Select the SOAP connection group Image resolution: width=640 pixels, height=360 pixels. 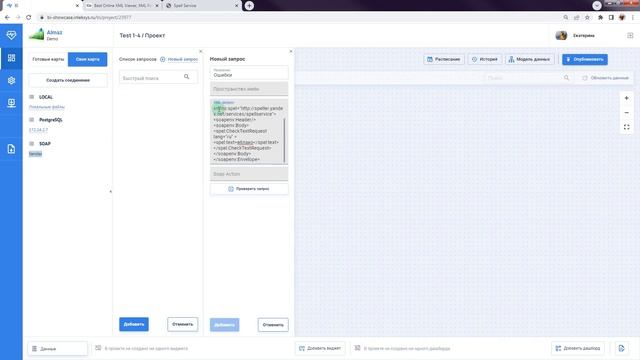44,144
